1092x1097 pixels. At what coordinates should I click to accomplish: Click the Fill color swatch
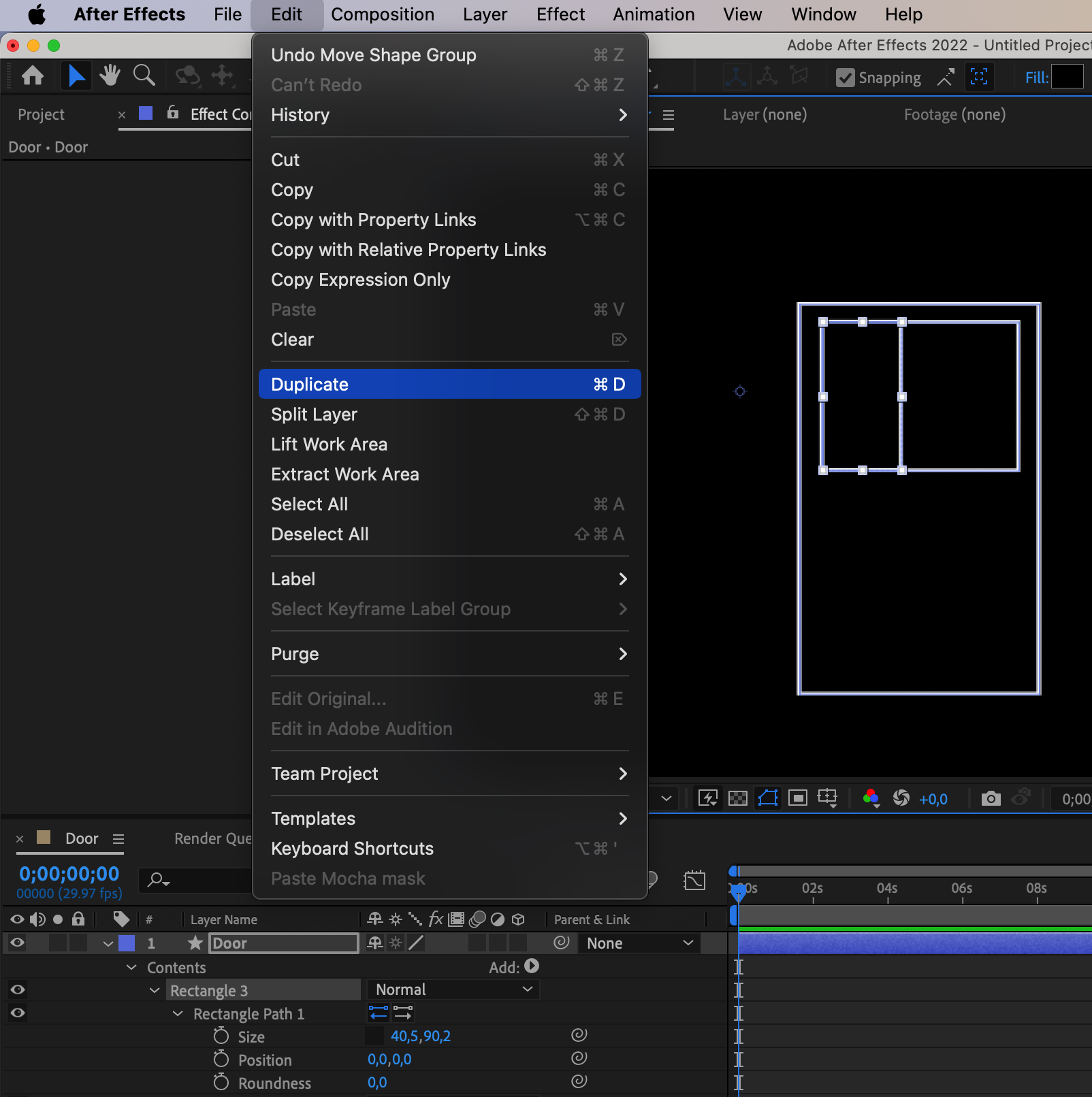[1067, 77]
